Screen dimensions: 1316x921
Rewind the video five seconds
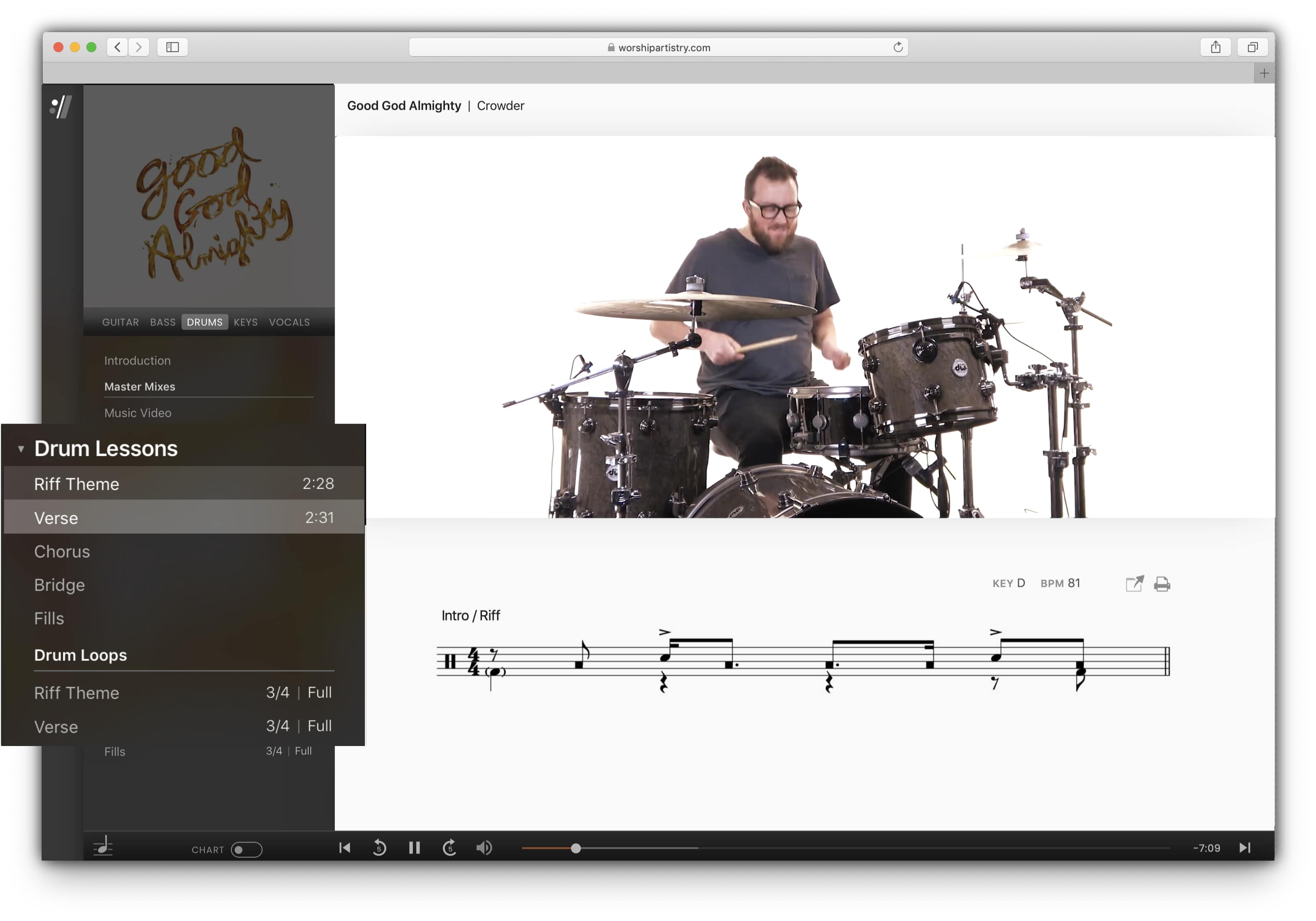click(x=379, y=848)
